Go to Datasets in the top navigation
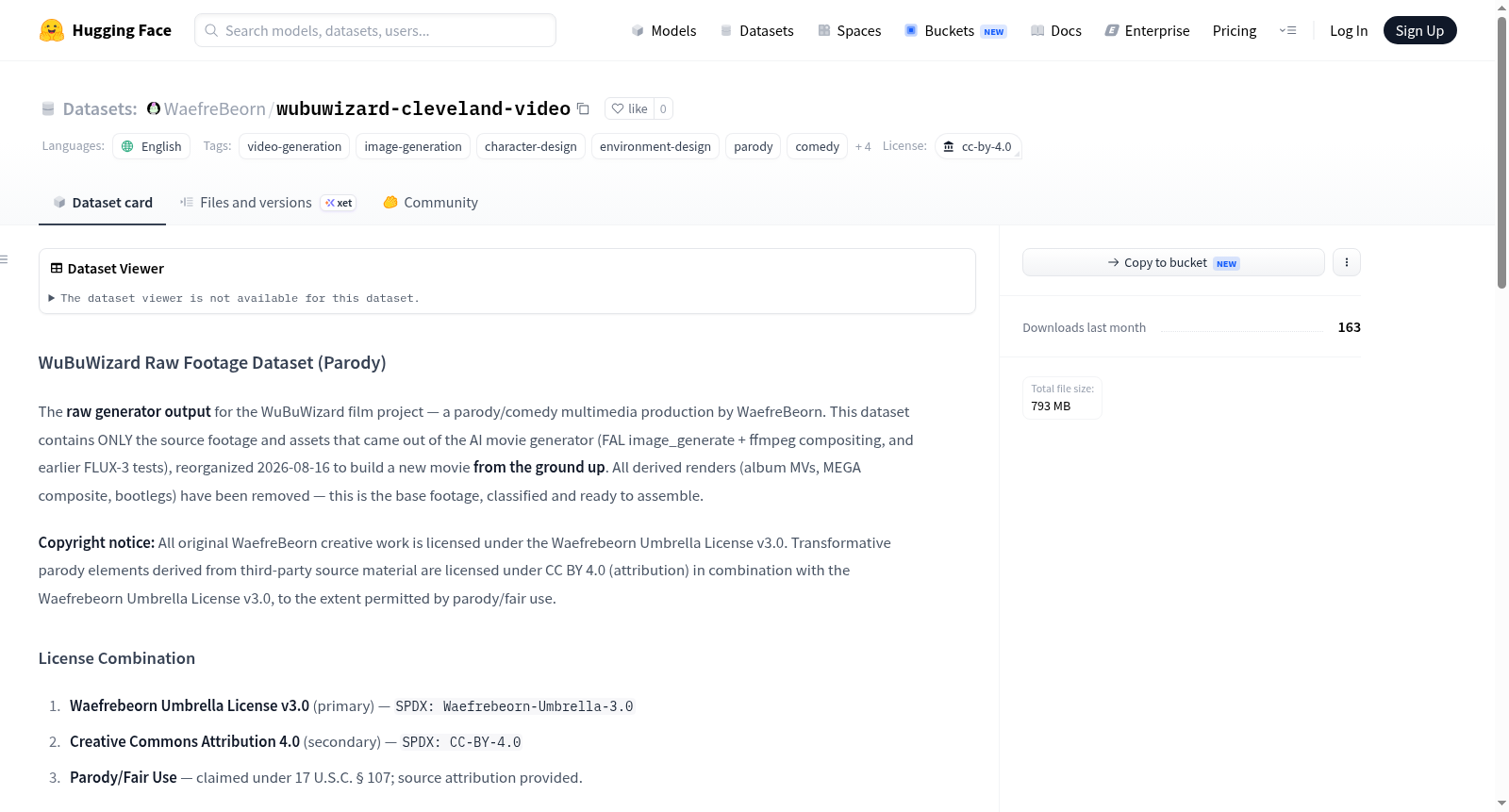Screen dimensions: 1509x812 (x=756, y=30)
